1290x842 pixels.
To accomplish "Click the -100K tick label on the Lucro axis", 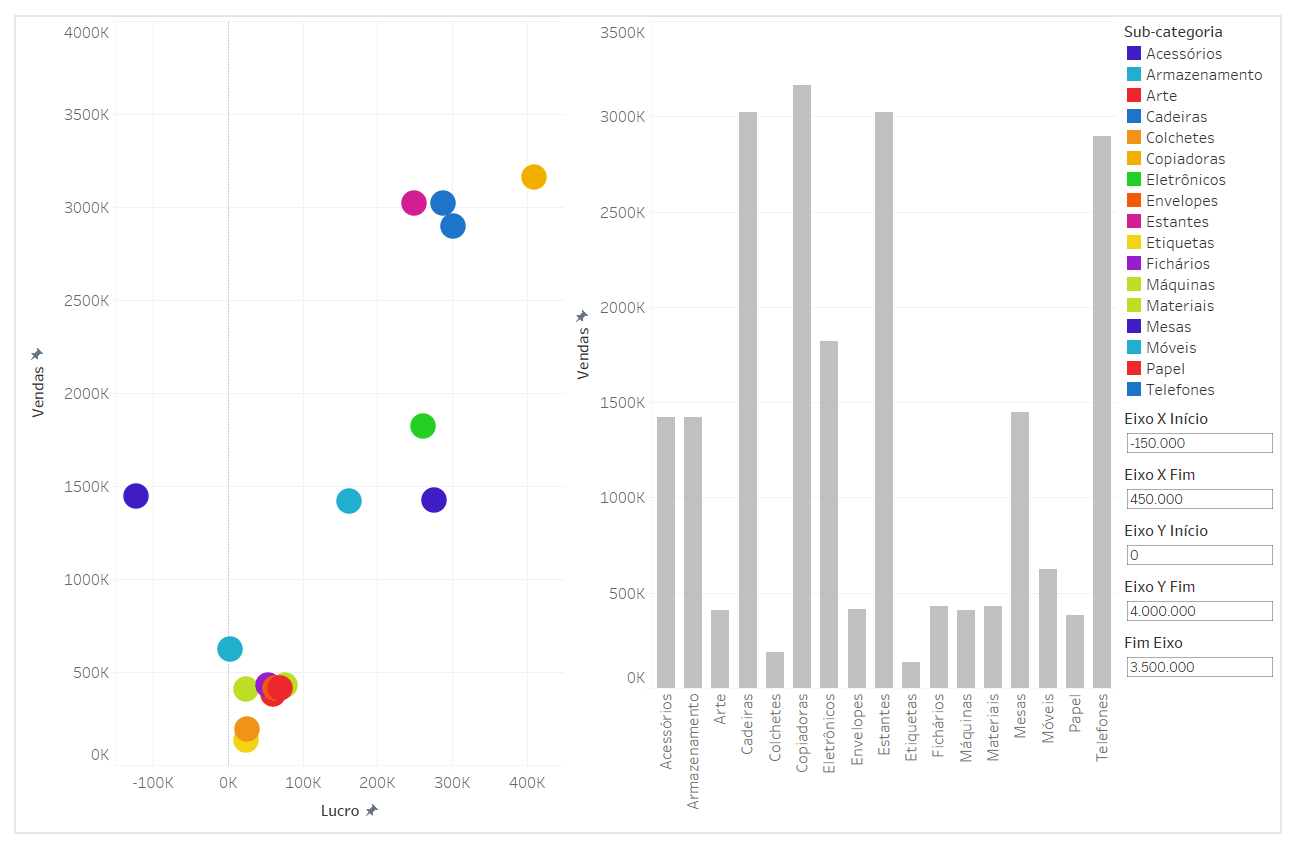I will click(x=153, y=783).
